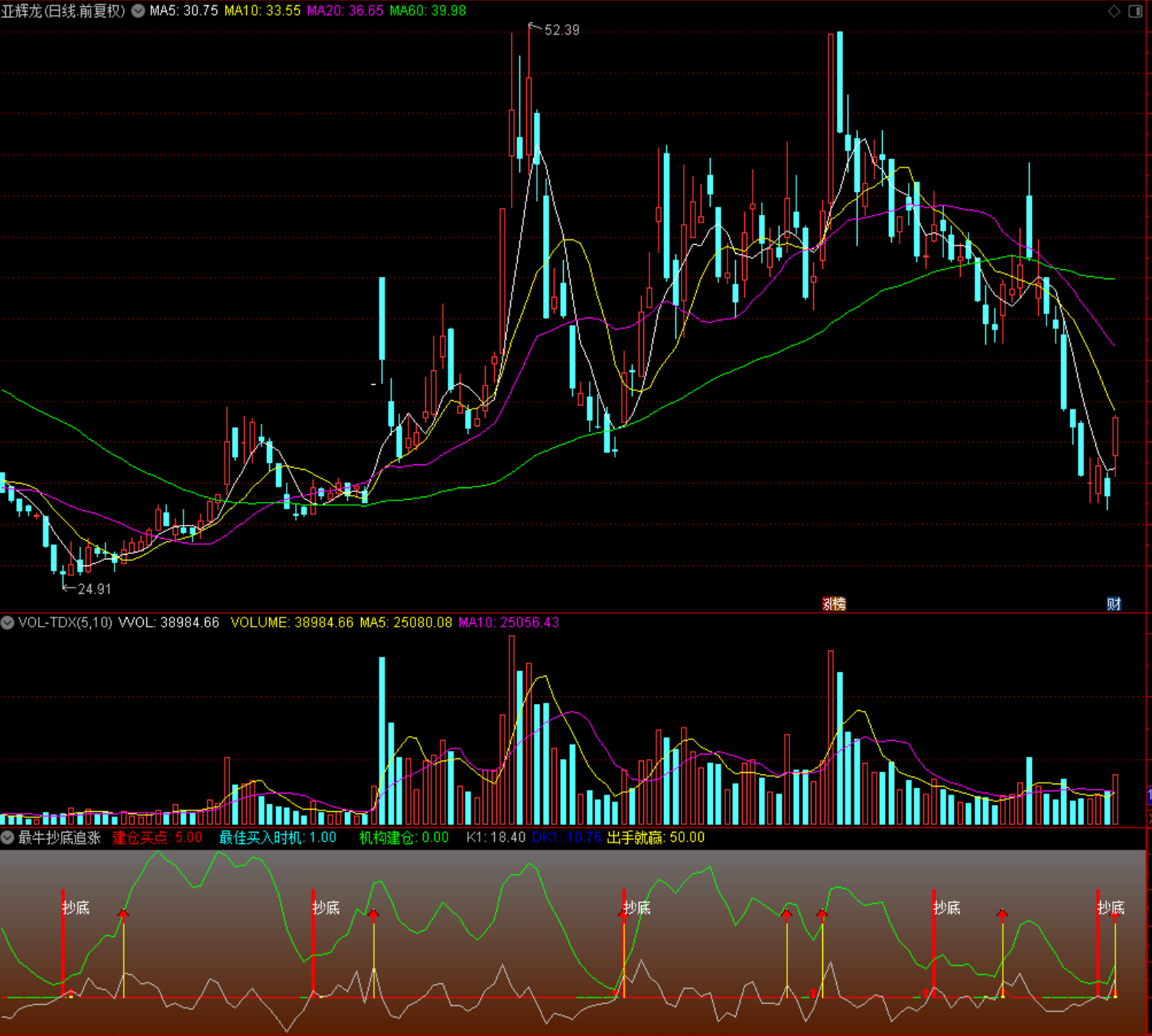Select the stock title 亚辉龙(日线.前复权)
Image resolution: width=1152 pixels, height=1036 pixels.
tap(63, 11)
